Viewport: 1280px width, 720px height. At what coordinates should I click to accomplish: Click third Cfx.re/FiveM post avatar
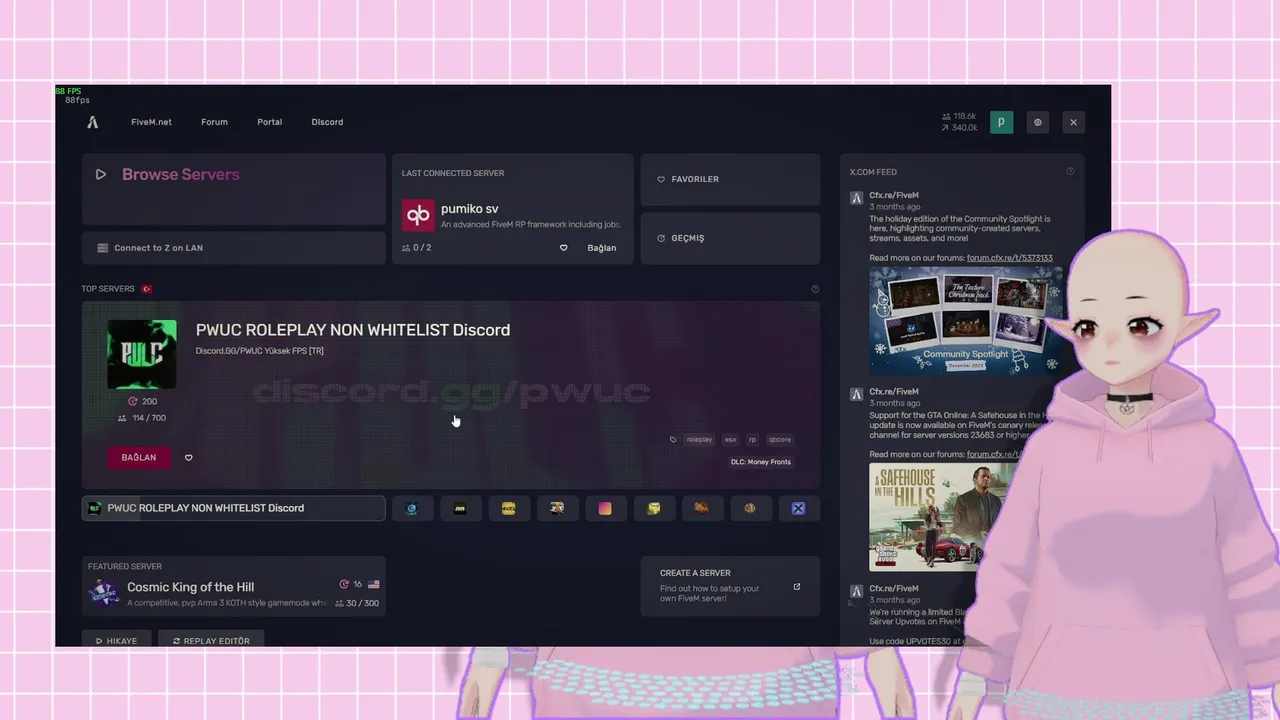(x=856, y=592)
